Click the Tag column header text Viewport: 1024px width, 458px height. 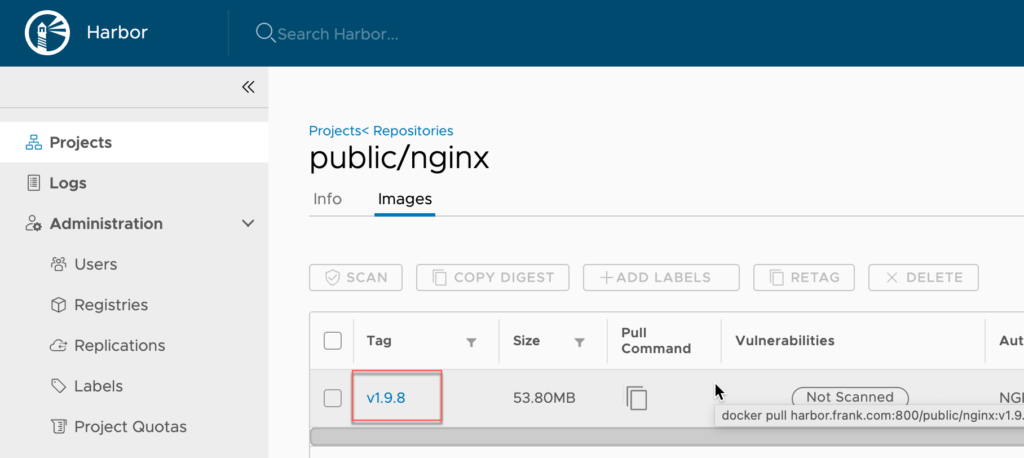coord(379,340)
